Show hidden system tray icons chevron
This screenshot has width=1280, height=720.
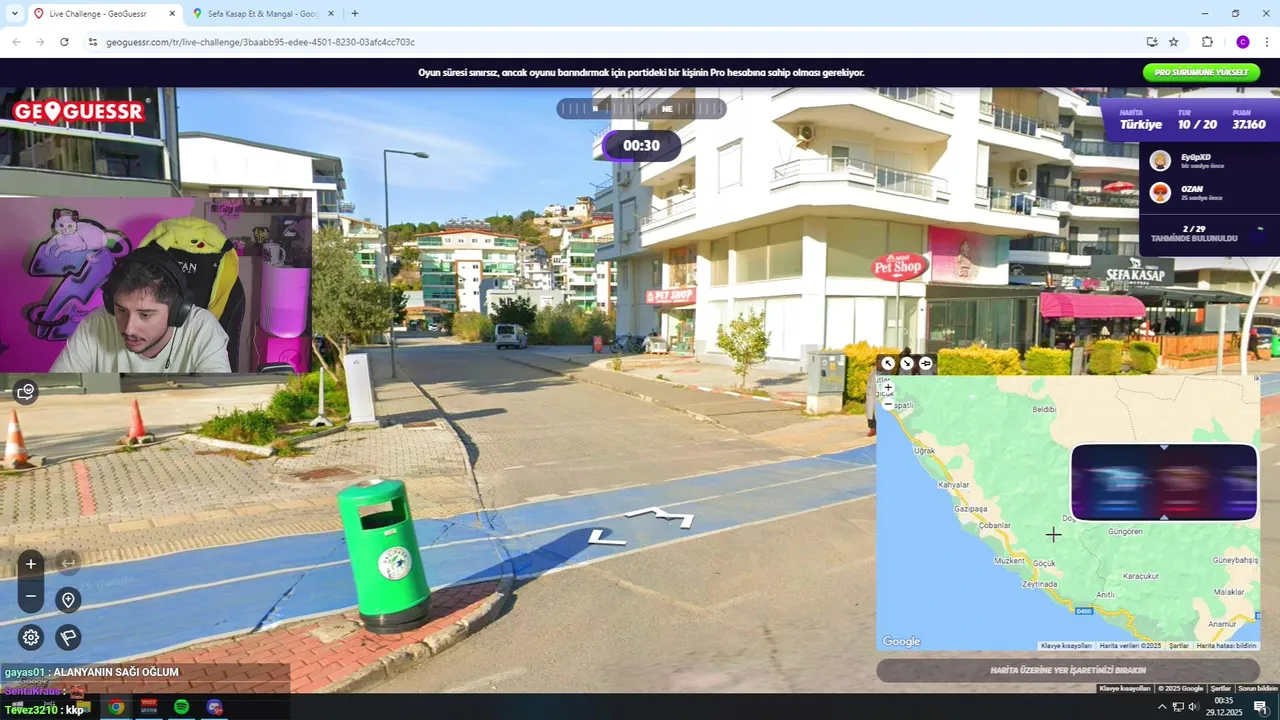(1162, 707)
